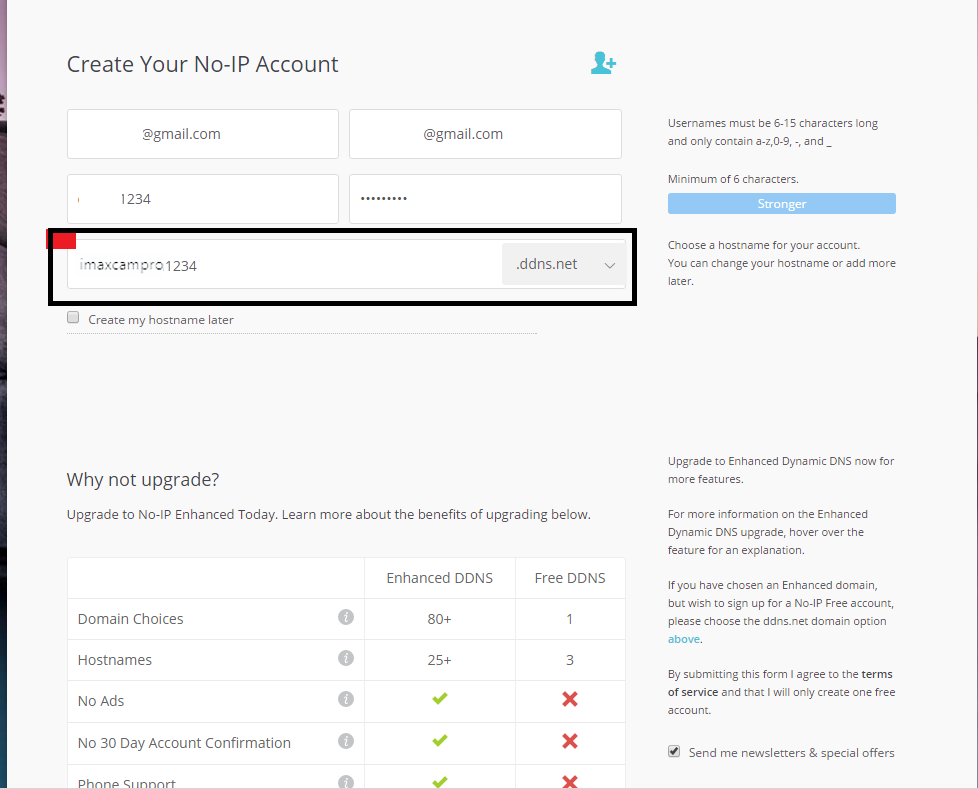This screenshot has height=789, width=978.
Task: Enable the Create my hostname later checkbox
Action: [73, 317]
